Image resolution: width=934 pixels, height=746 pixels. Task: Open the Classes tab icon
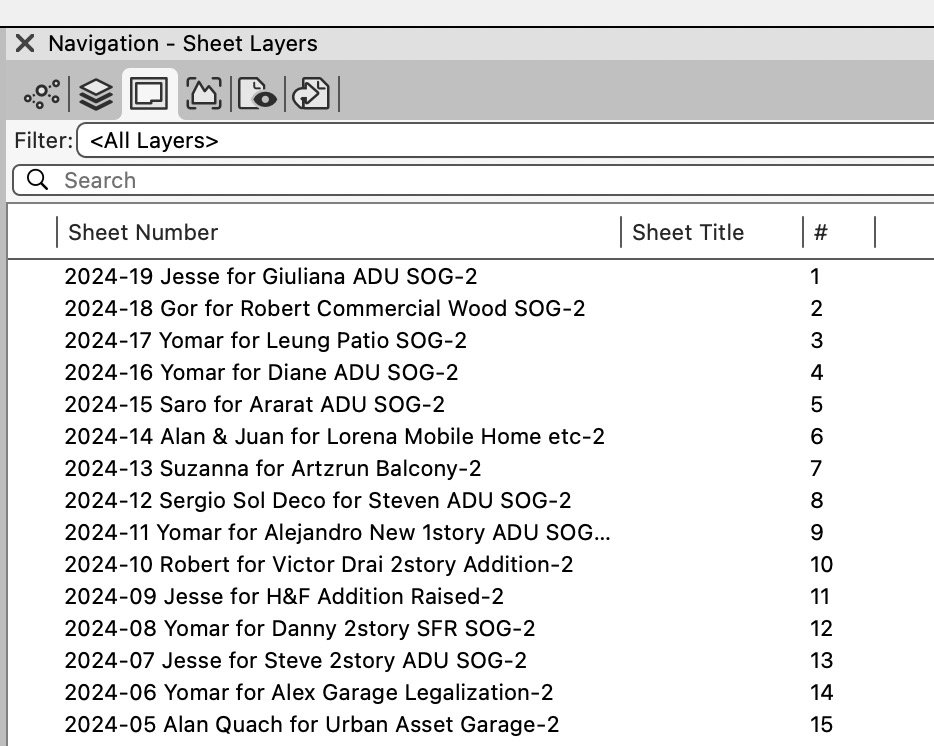click(41, 93)
